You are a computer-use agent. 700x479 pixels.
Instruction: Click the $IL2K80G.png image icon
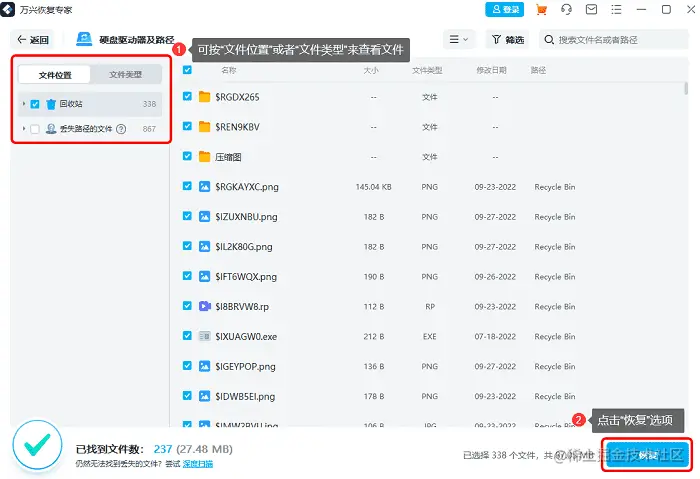click(x=204, y=246)
